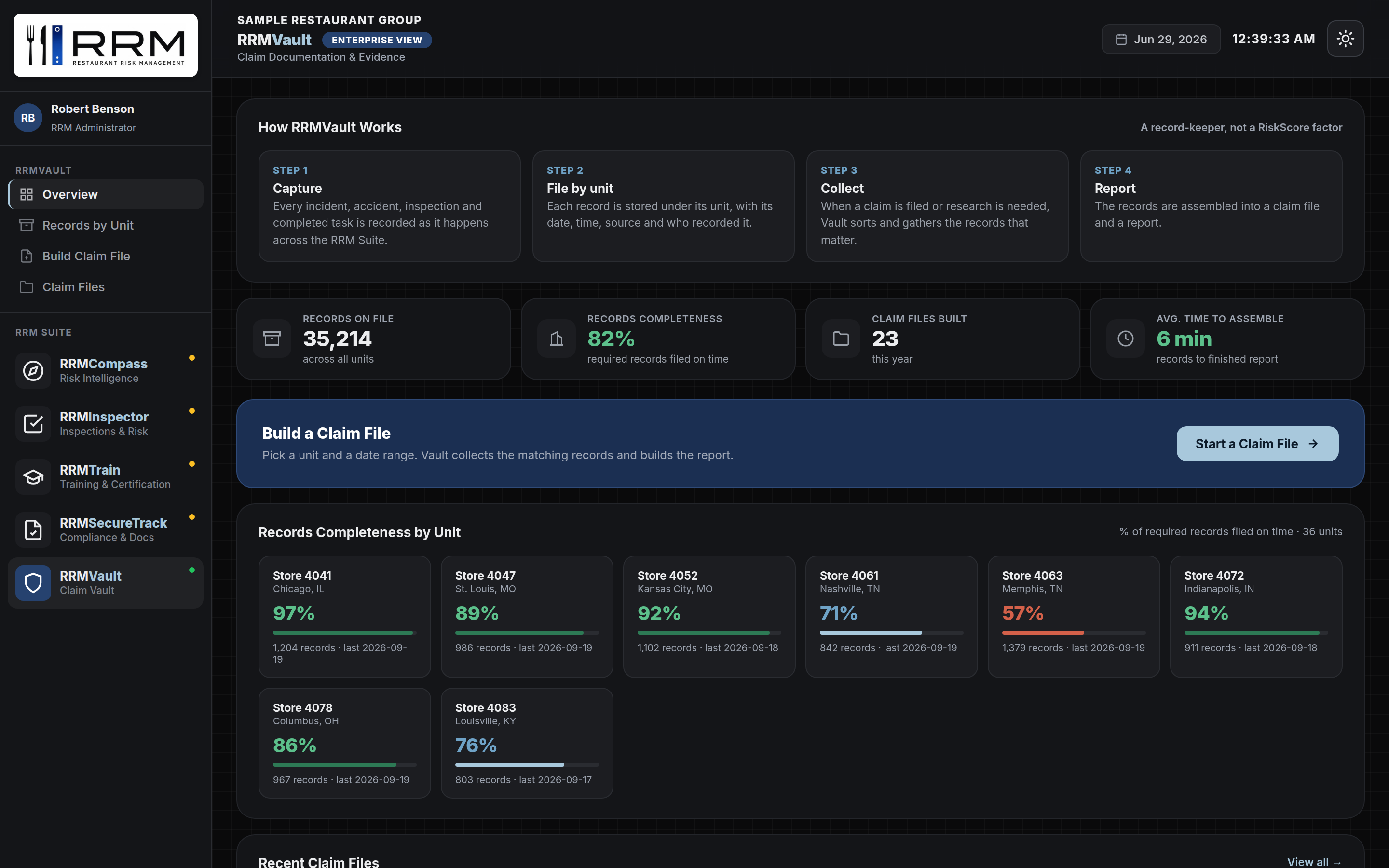
Task: Open Claim Files in sidebar
Action: 106,287
